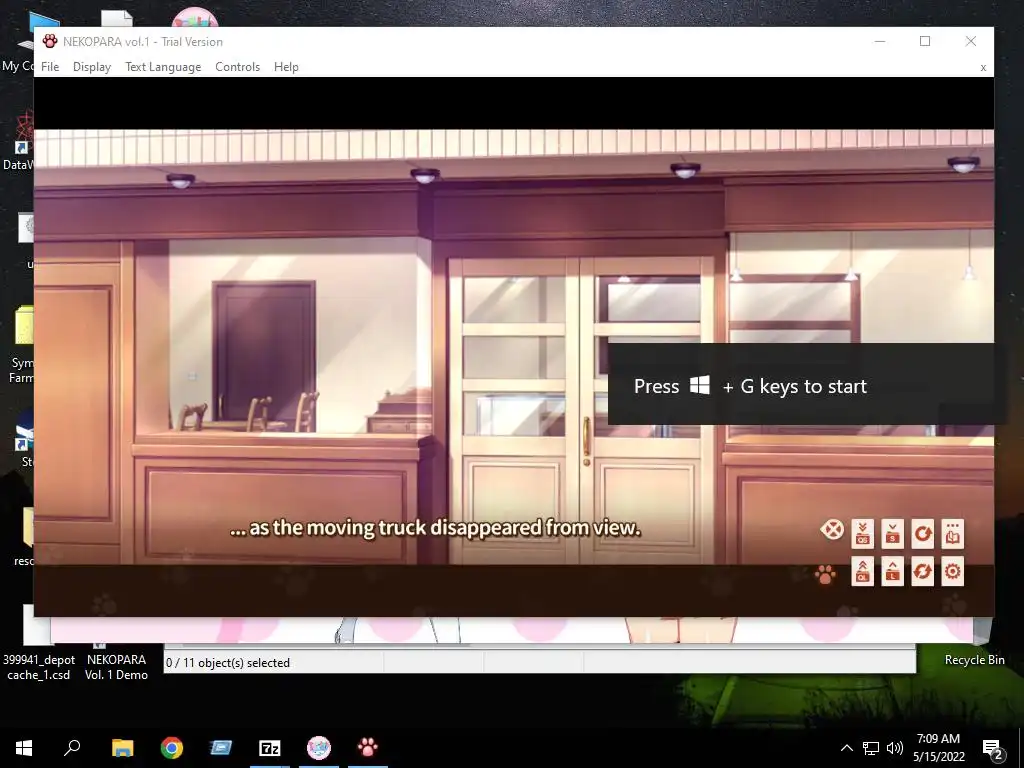Click the paw print advance indicator
1024x768 pixels.
pos(825,574)
